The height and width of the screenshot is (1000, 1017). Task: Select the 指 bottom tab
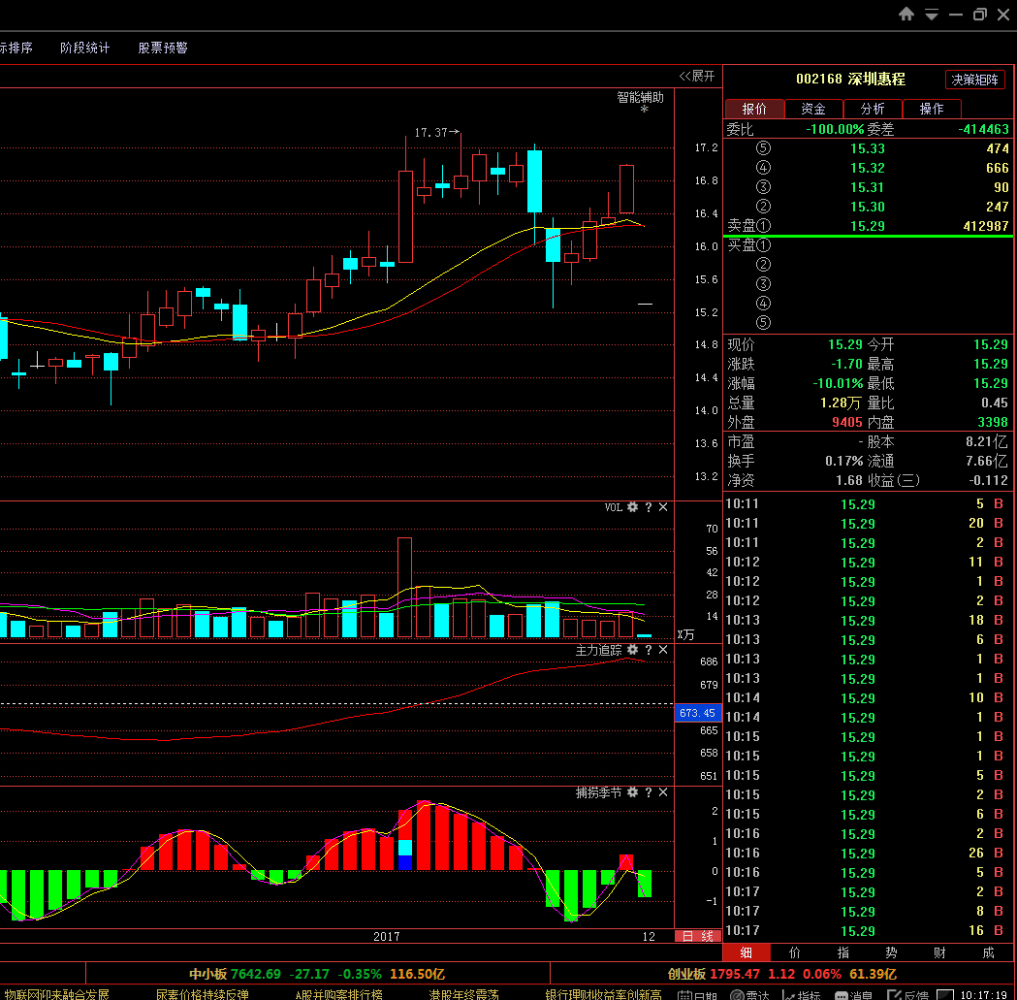coord(843,952)
